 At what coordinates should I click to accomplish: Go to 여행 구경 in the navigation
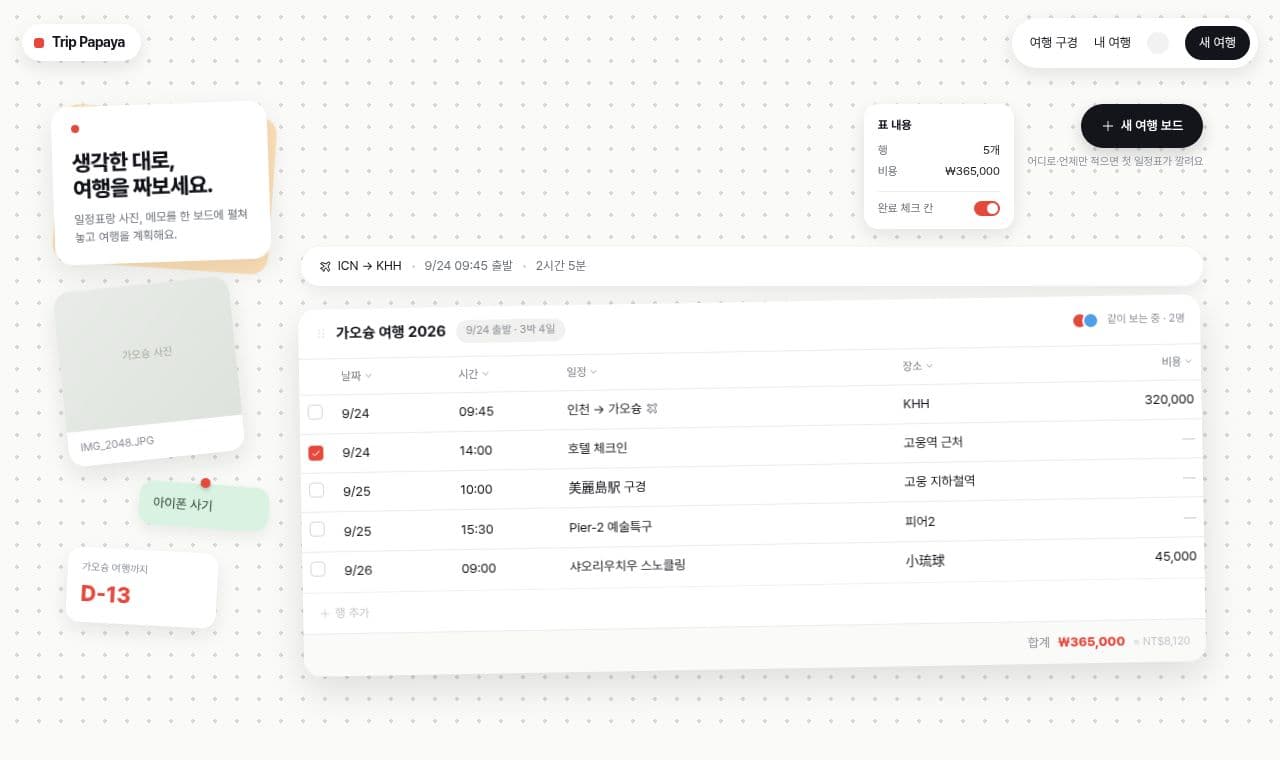[x=1053, y=43]
